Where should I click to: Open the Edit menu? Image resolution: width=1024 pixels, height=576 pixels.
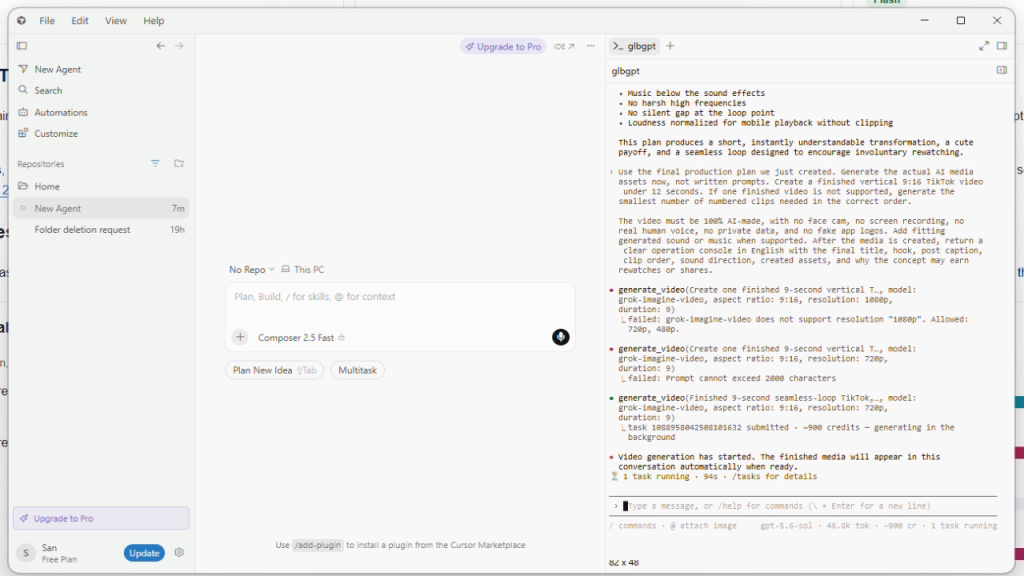point(80,21)
